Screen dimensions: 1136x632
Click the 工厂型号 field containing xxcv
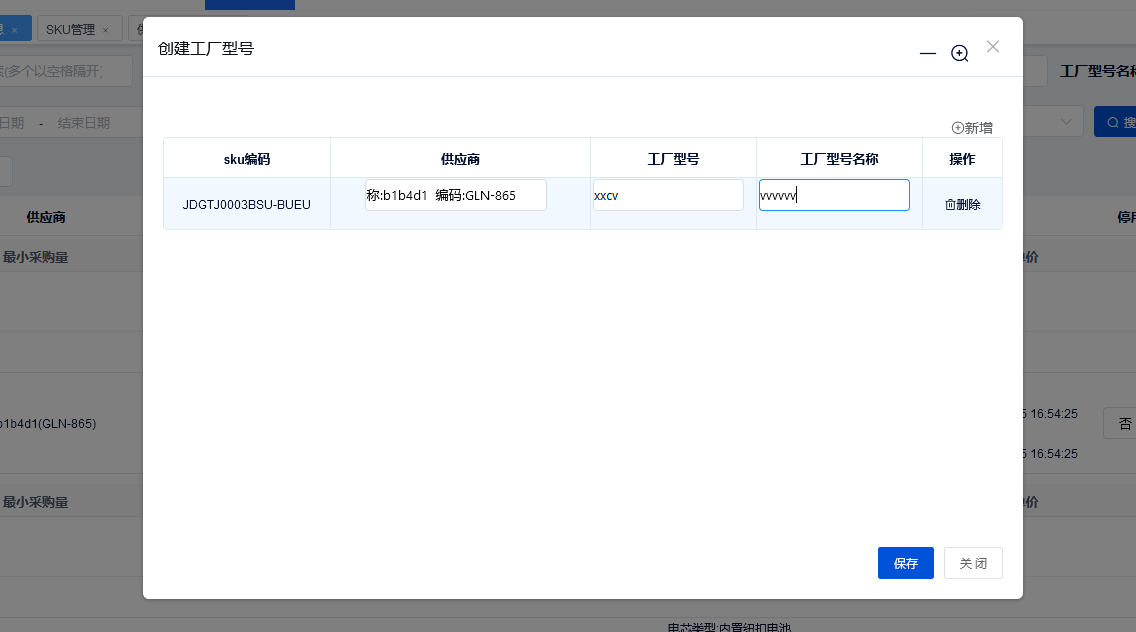tap(667, 195)
